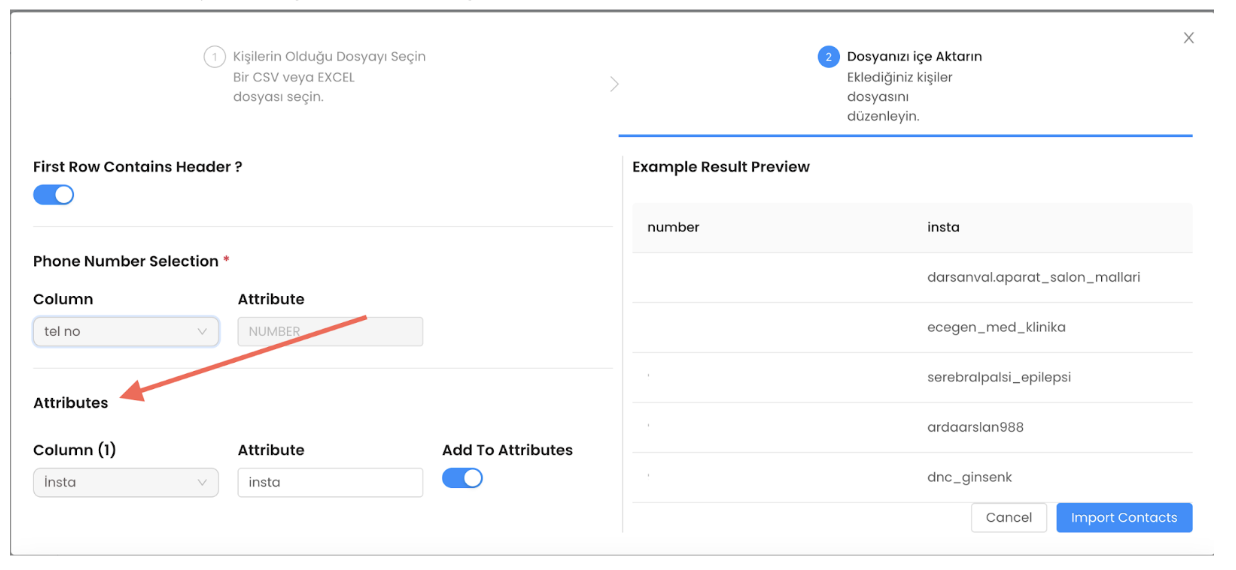The height and width of the screenshot is (570, 1236).
Task: Click the Cancel button
Action: 1009,517
